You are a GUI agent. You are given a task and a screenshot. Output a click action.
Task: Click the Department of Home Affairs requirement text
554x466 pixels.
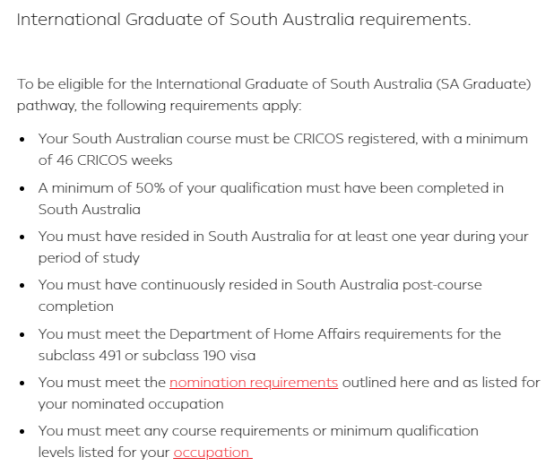pos(270,344)
